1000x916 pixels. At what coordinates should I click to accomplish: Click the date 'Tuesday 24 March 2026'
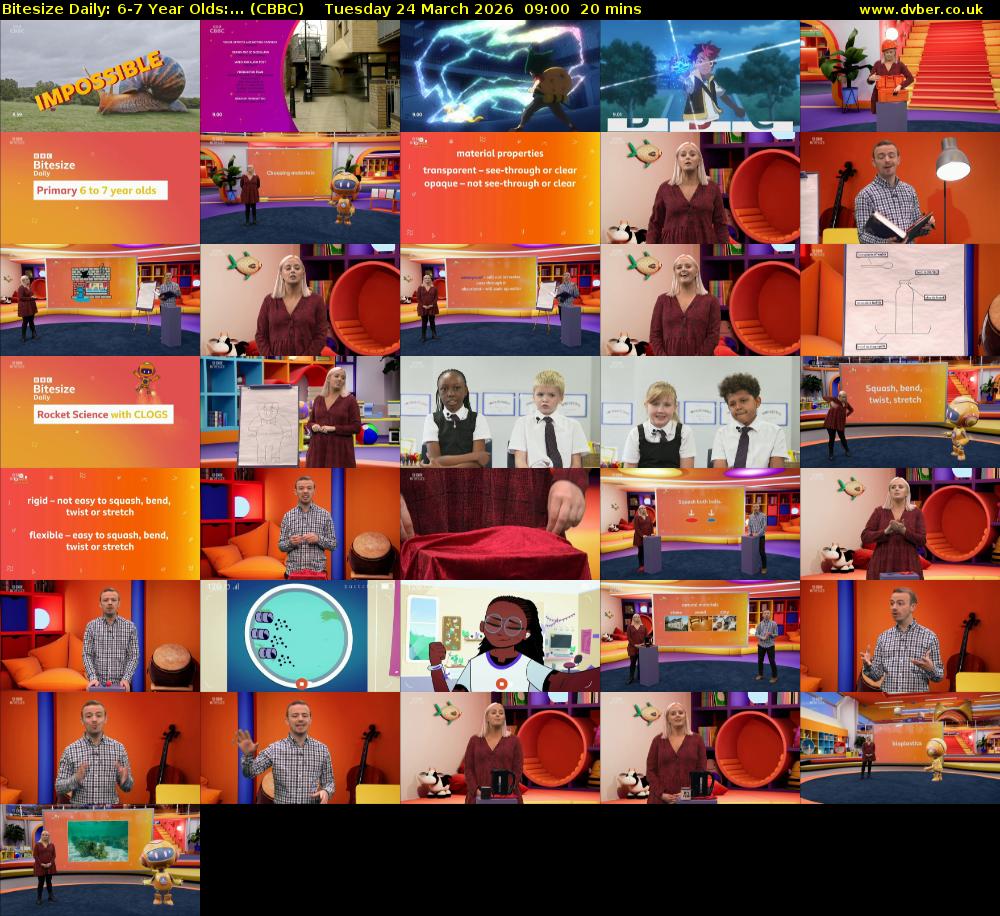[419, 9]
